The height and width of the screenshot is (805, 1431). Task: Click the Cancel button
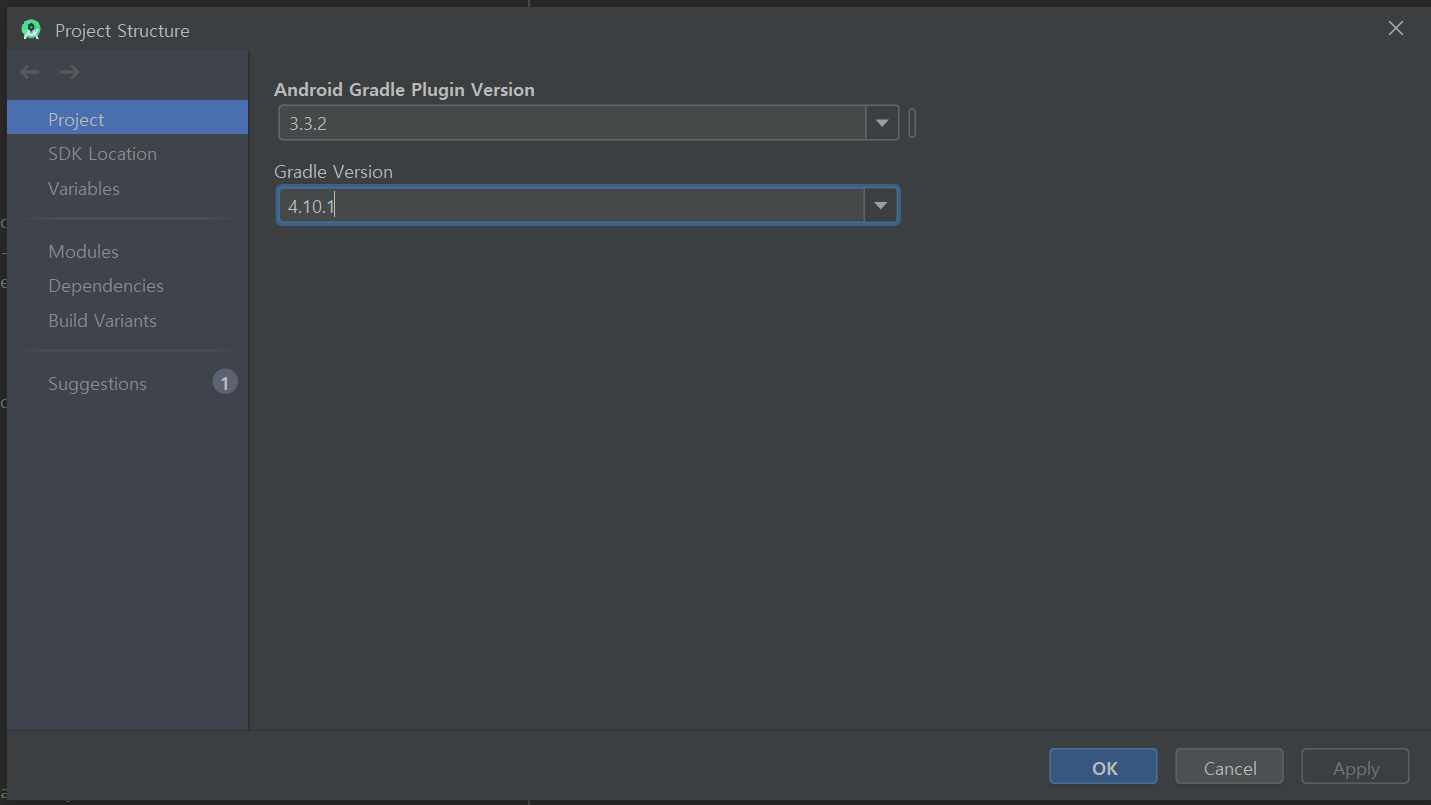click(1229, 768)
